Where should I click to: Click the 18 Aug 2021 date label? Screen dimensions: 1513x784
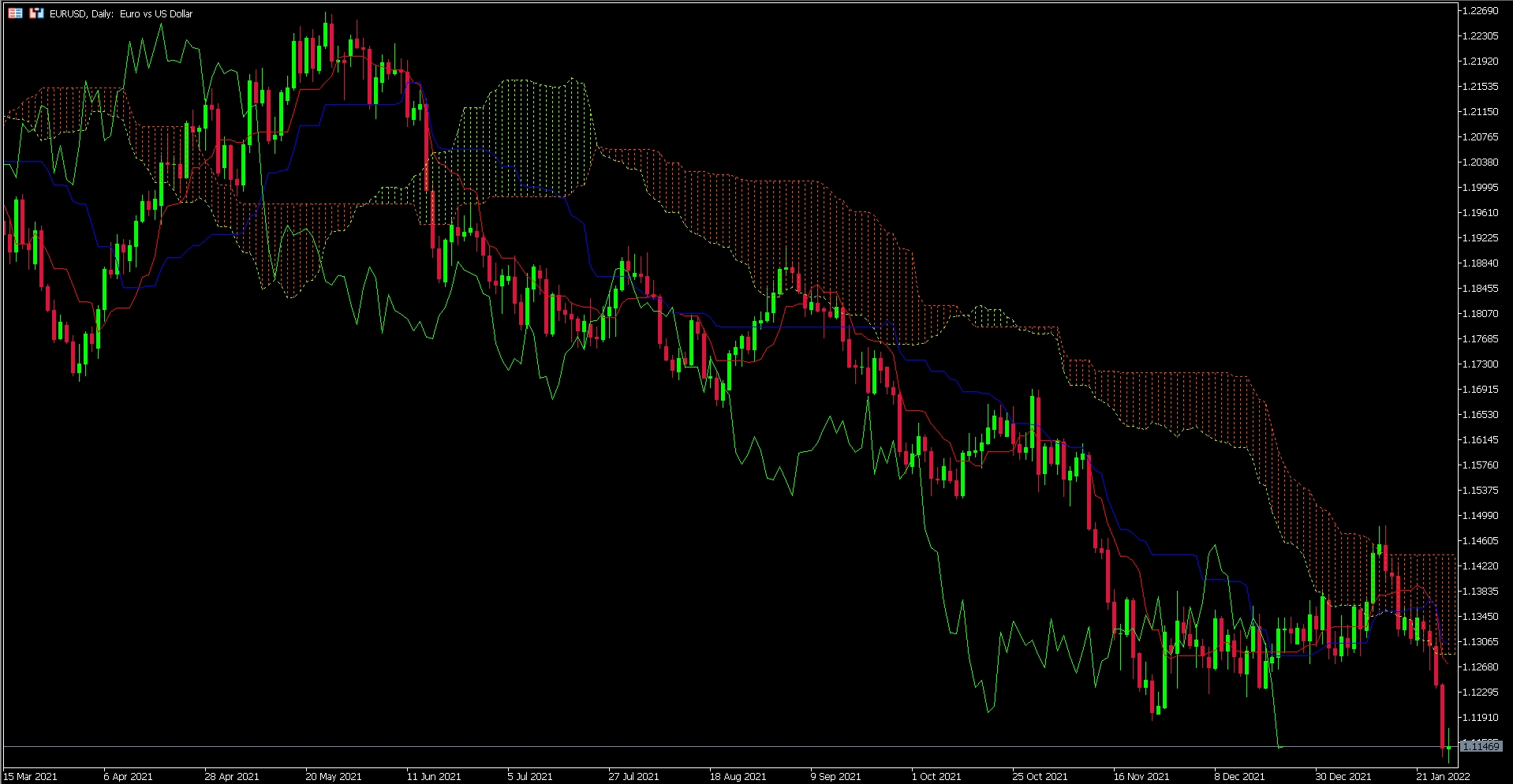tap(738, 776)
